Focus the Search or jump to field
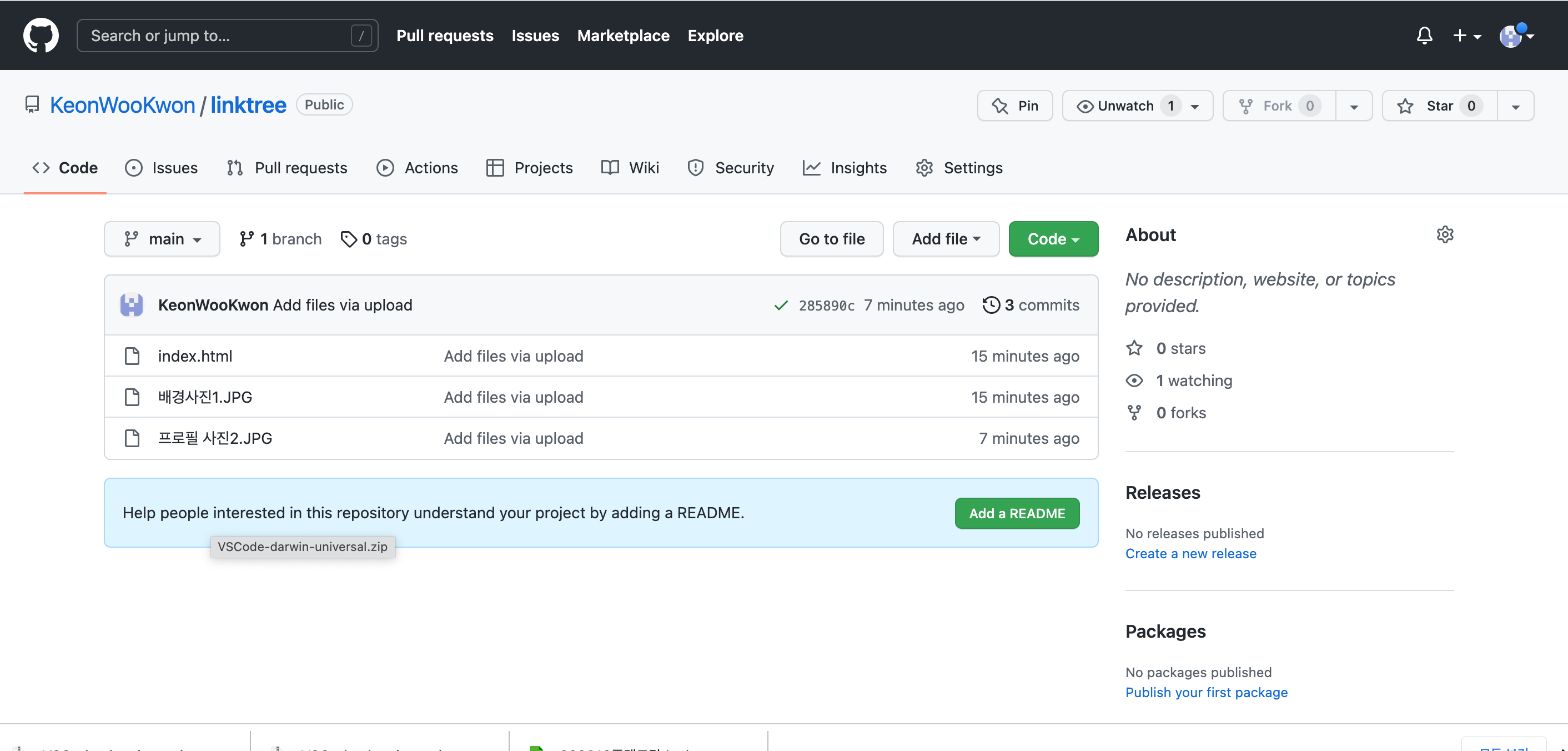 [227, 36]
